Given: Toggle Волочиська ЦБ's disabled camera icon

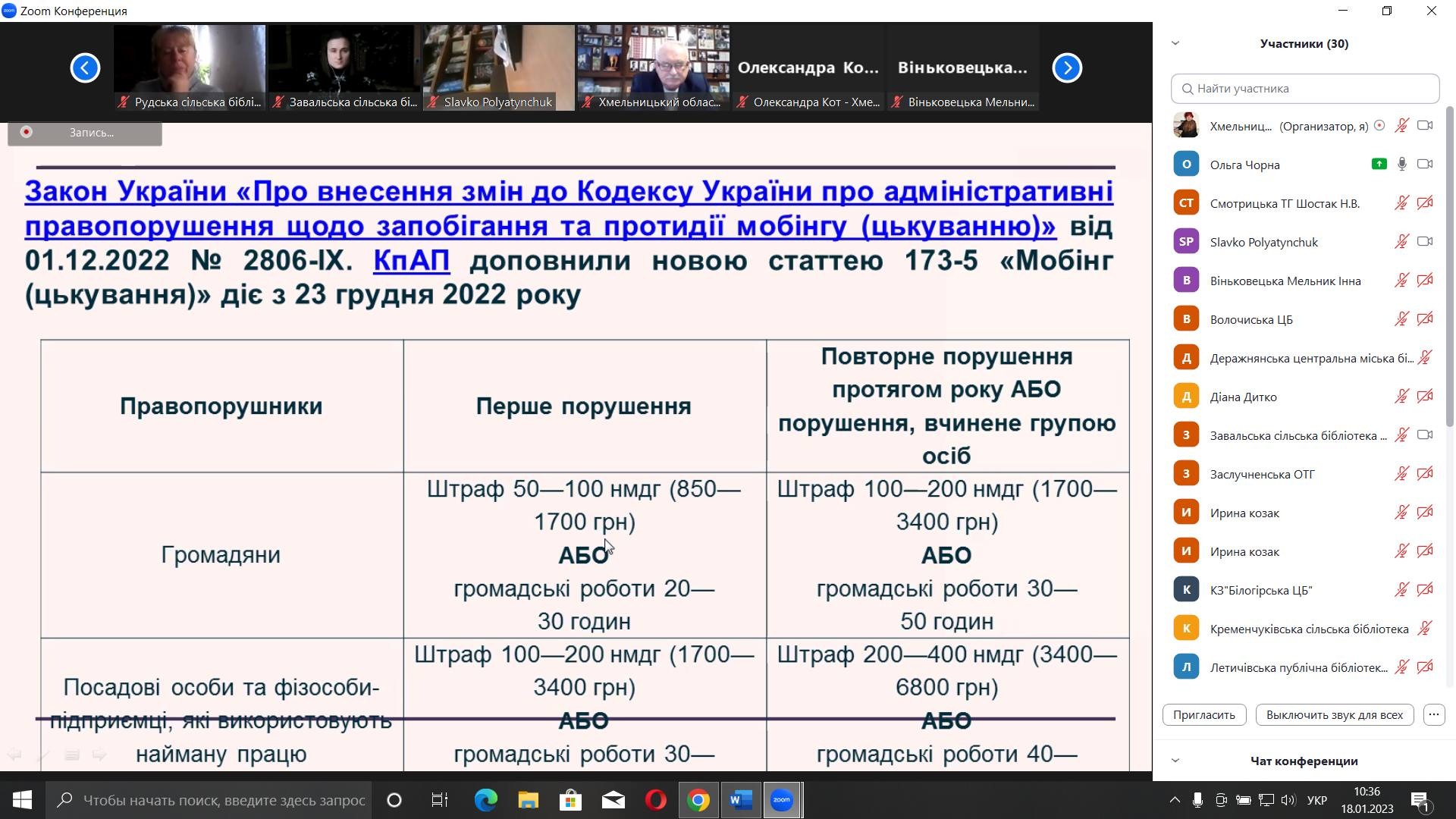Looking at the screenshot, I should click(x=1425, y=319).
